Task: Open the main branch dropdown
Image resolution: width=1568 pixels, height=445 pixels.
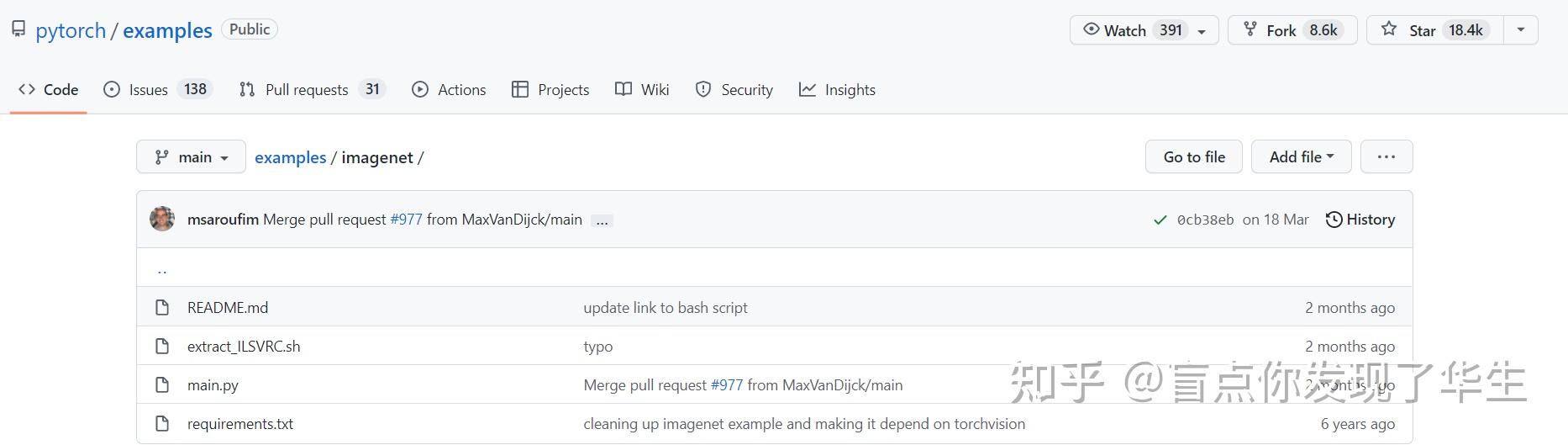Action: (x=191, y=157)
